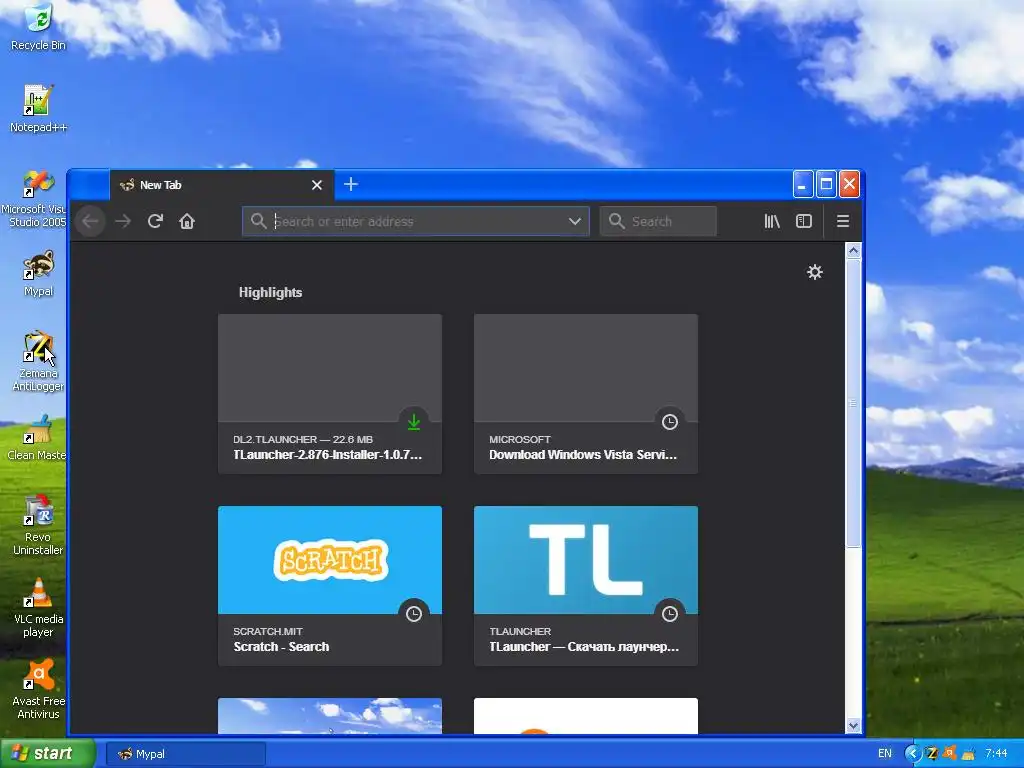This screenshot has height=768, width=1024.
Task: Open the Download Windows Vista Service highlight
Action: coord(586,394)
